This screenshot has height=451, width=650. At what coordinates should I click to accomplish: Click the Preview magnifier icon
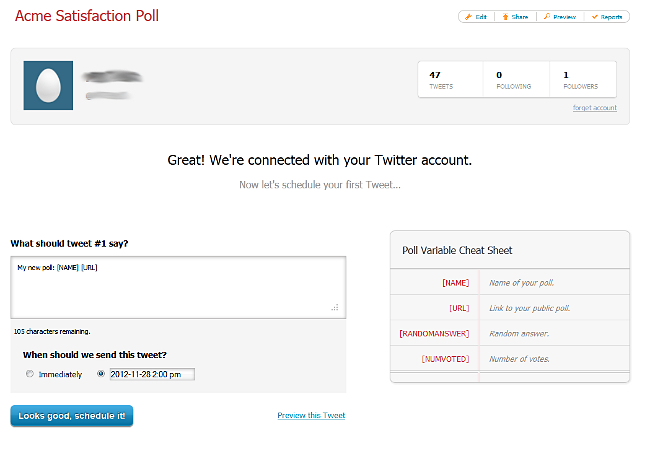click(x=546, y=17)
